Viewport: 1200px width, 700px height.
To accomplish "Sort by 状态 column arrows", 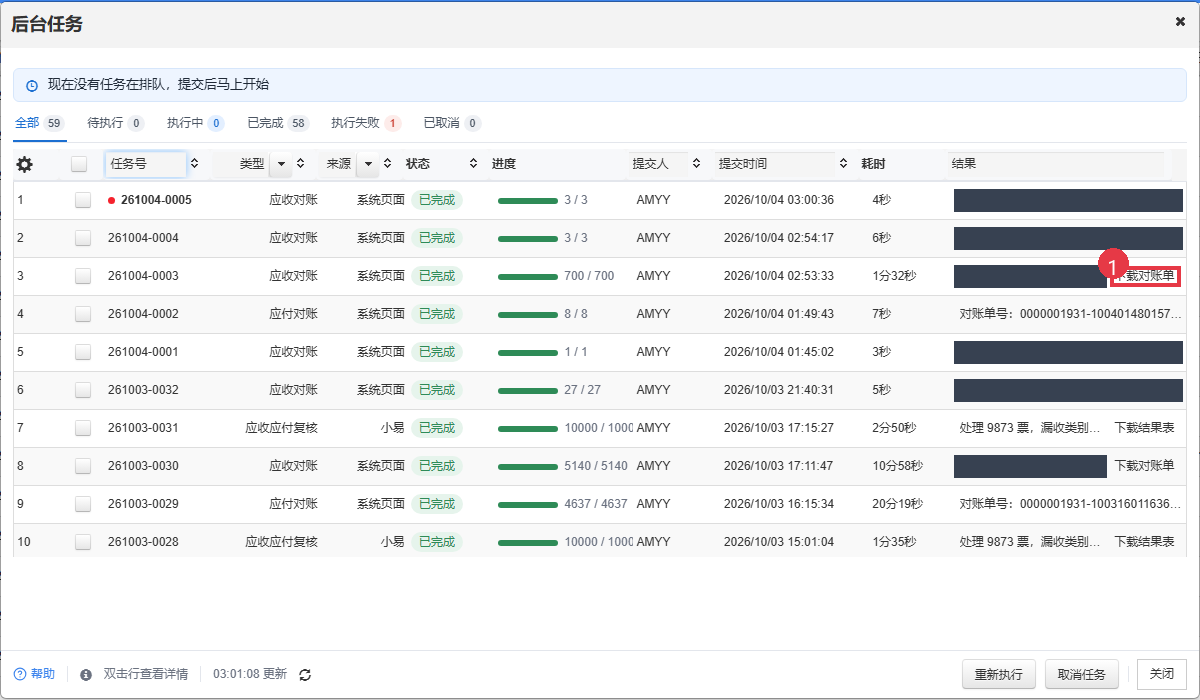I will click(473, 163).
